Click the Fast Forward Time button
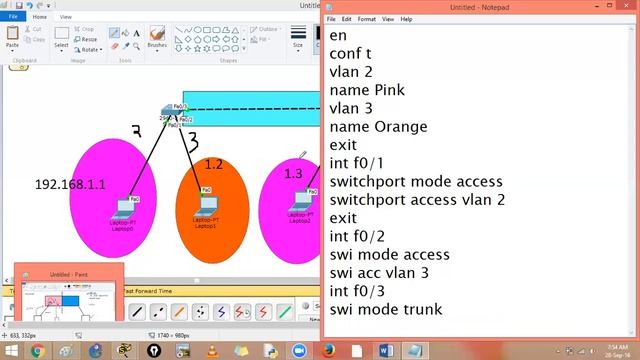Viewport: 640px width, 360px height. (x=148, y=291)
